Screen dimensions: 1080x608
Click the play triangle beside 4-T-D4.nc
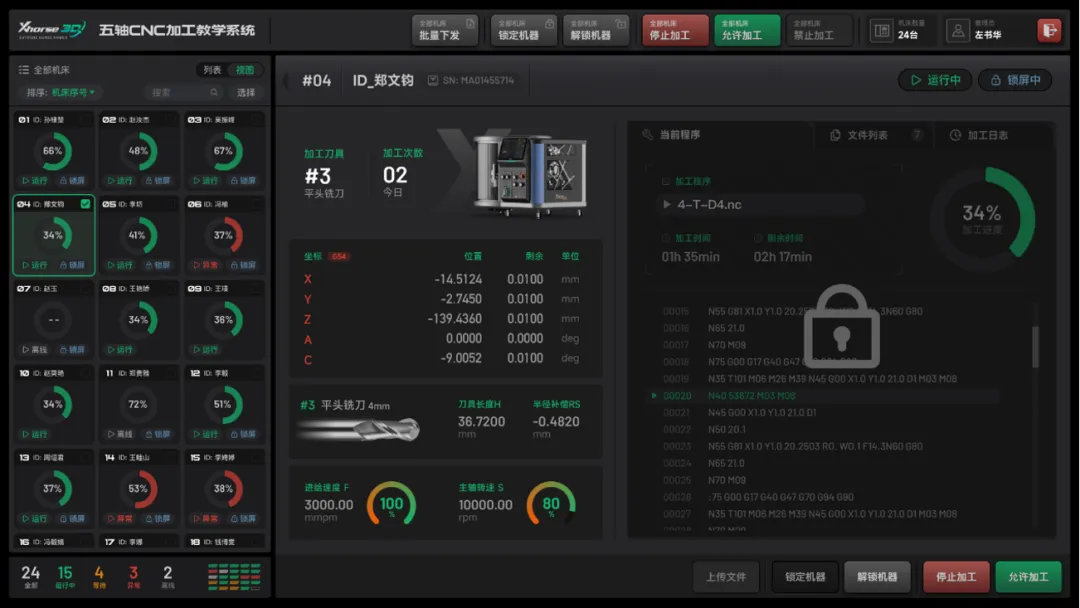(x=666, y=205)
